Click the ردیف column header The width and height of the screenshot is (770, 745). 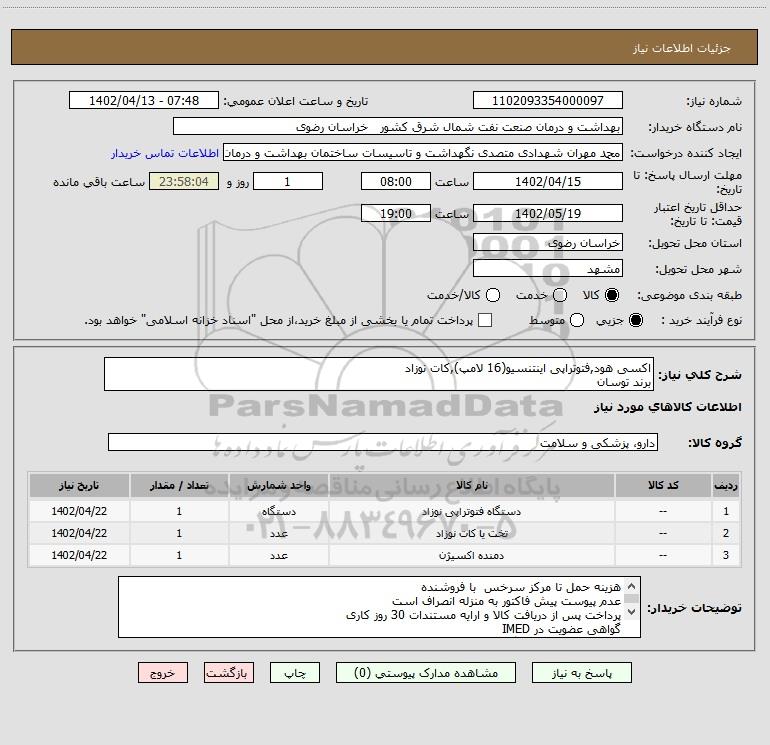pyautogui.click(x=726, y=485)
